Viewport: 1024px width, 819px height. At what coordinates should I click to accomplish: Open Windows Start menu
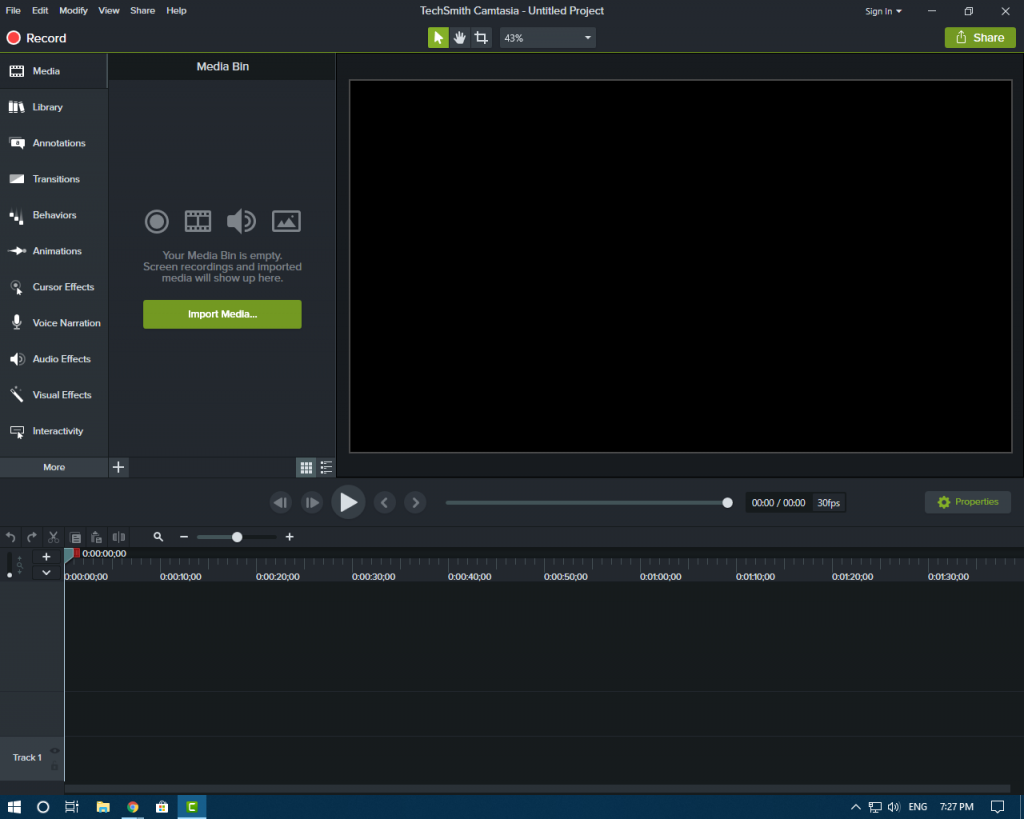pyautogui.click(x=14, y=807)
